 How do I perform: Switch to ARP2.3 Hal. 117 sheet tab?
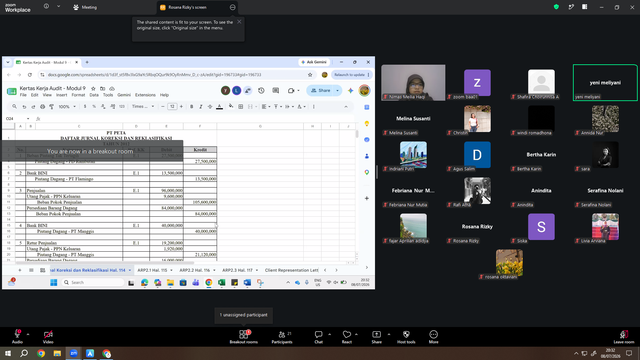tap(237, 270)
